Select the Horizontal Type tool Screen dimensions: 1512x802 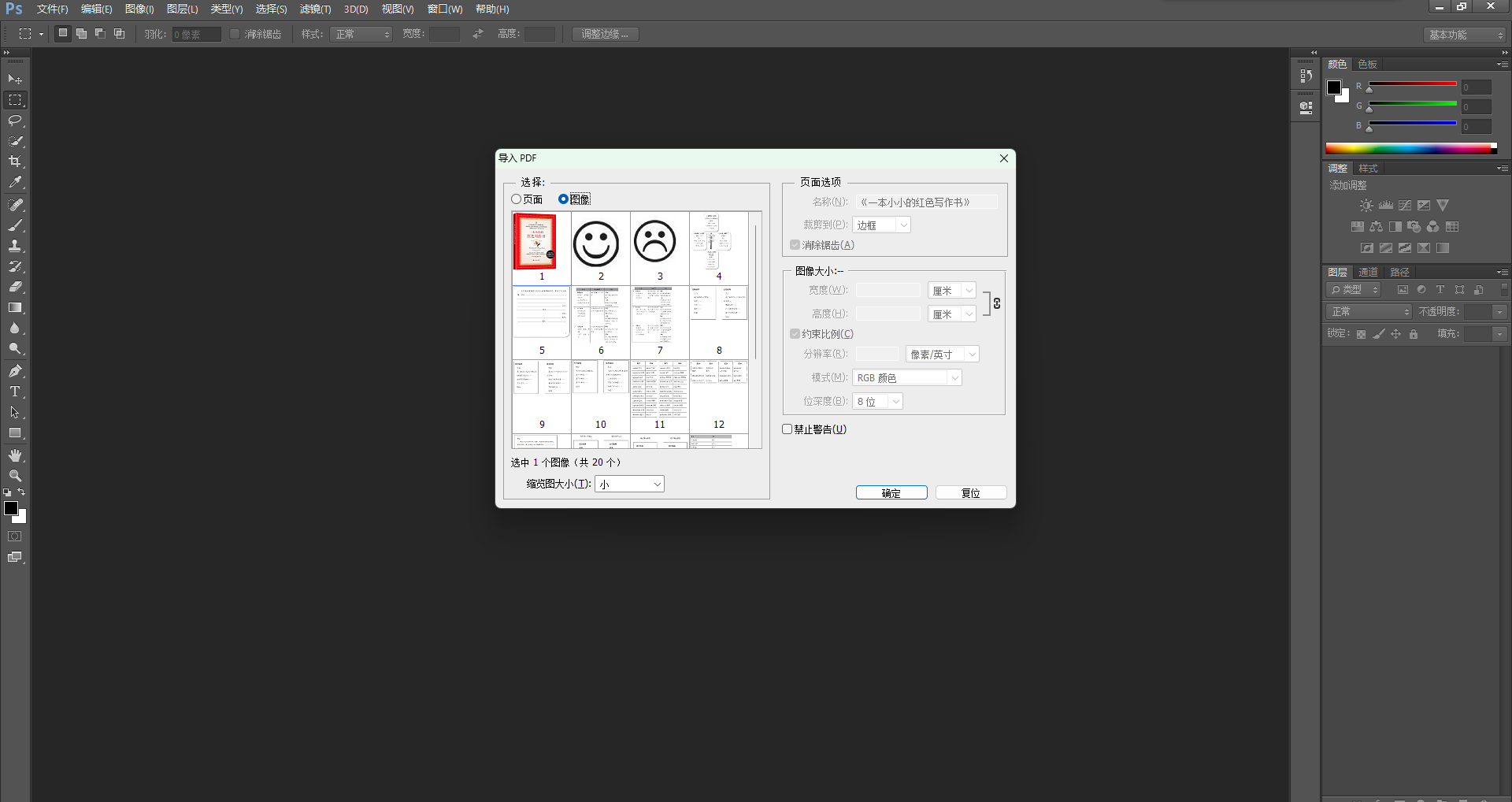click(15, 392)
